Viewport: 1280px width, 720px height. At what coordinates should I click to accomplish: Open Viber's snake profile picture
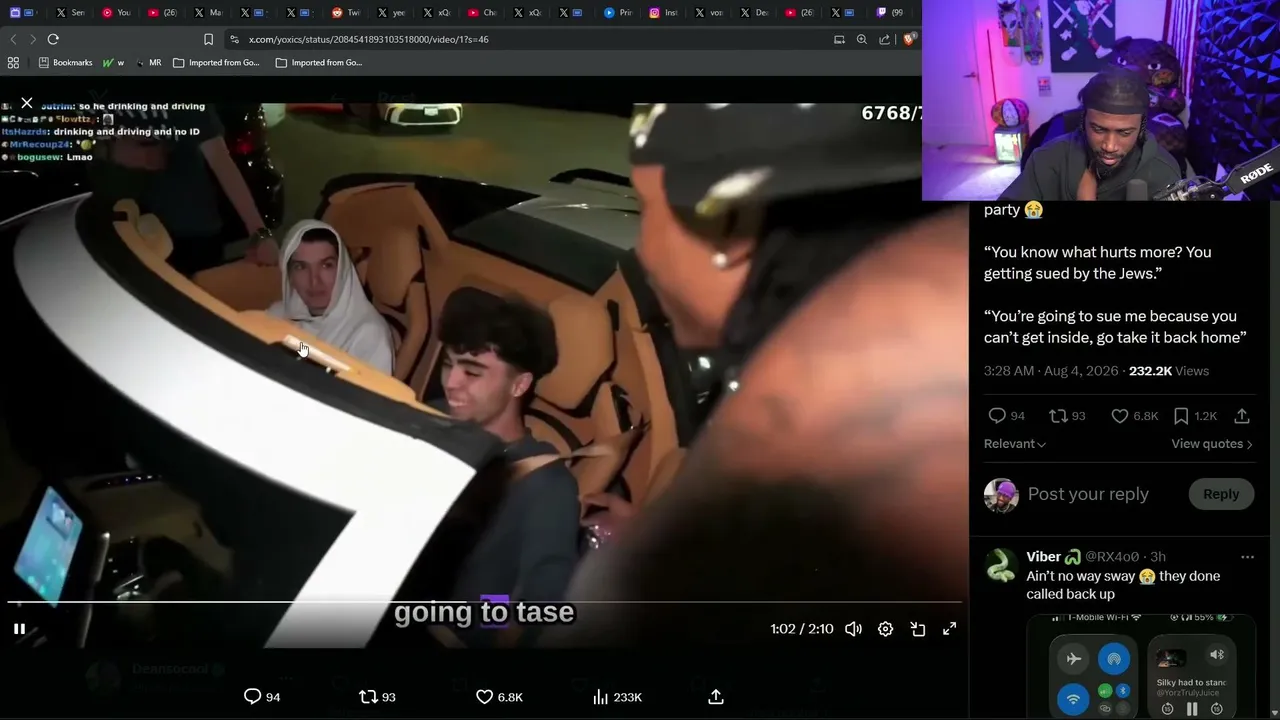click(x=1001, y=566)
